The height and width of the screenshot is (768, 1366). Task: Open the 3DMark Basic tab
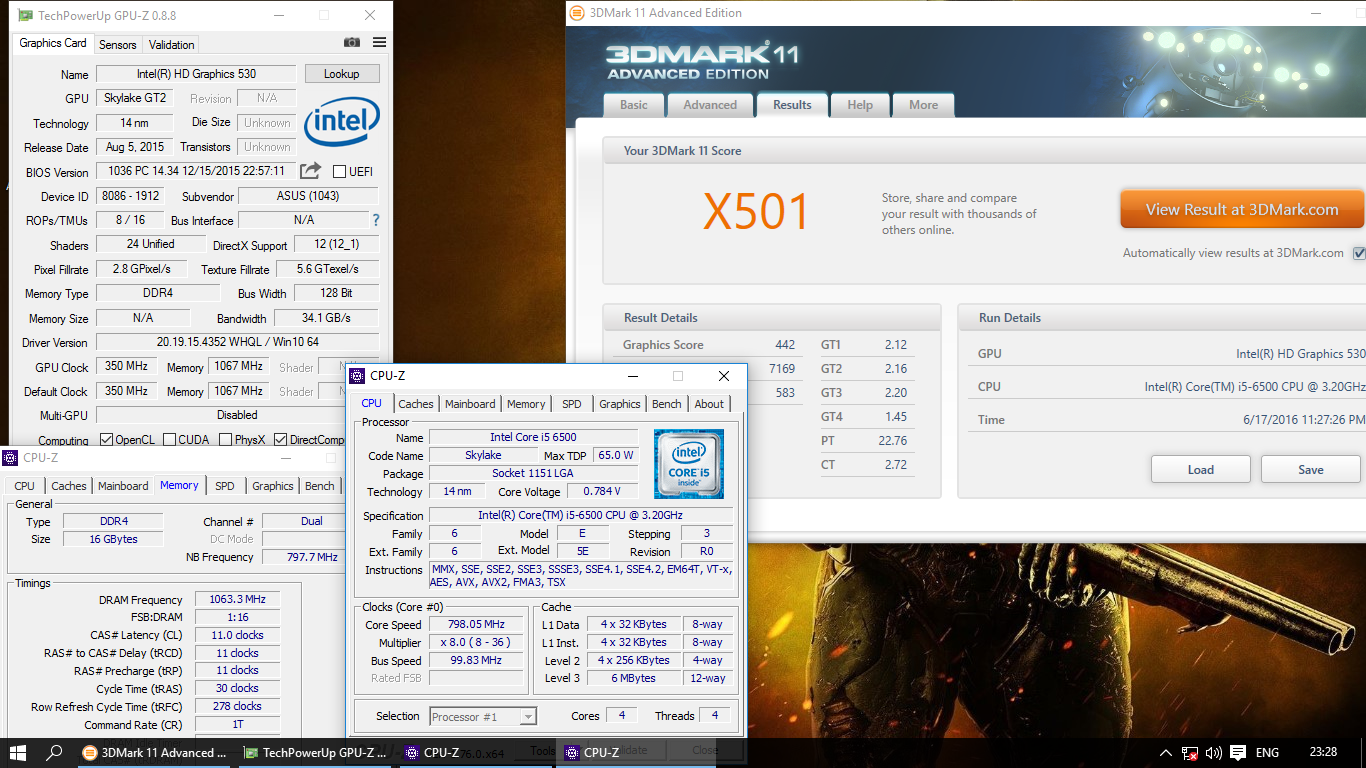click(634, 105)
